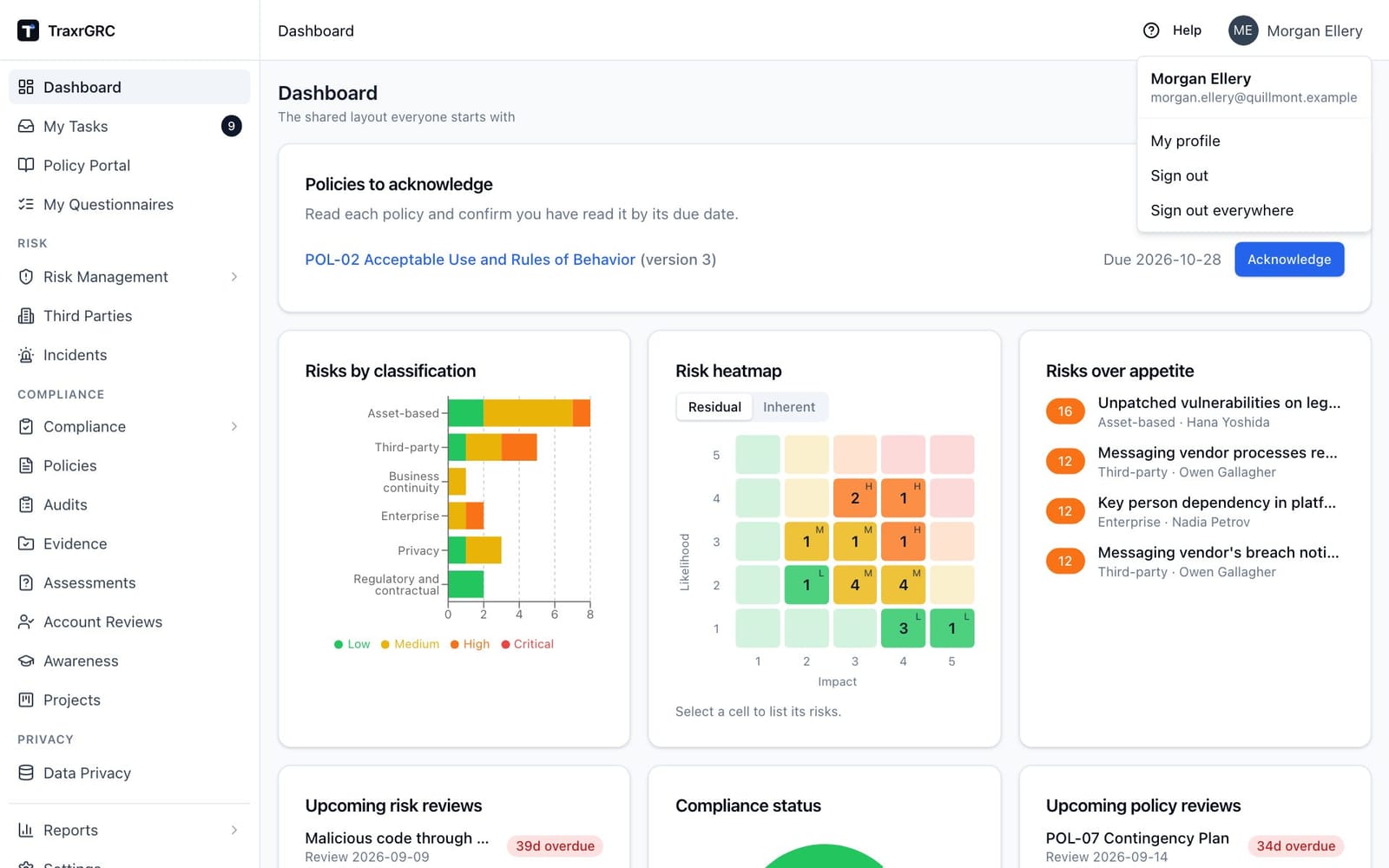Switch heatmap to Inherent view
Screen dimensions: 1389x868
tap(789, 407)
